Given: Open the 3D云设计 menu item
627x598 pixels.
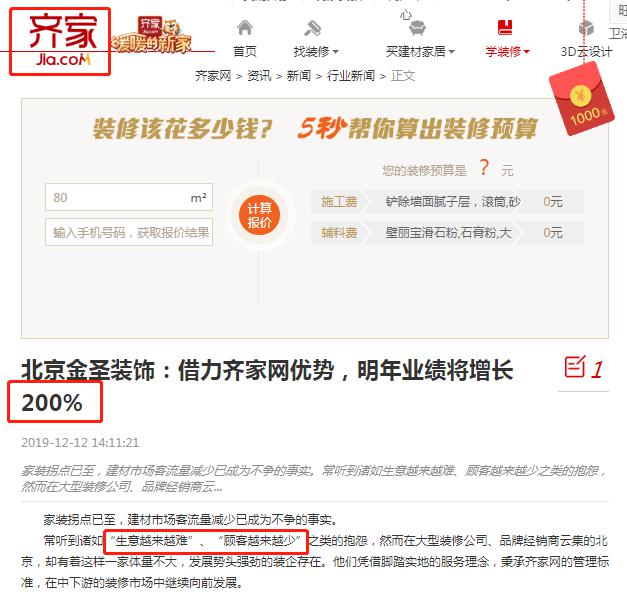Looking at the screenshot, I should pos(586,52).
